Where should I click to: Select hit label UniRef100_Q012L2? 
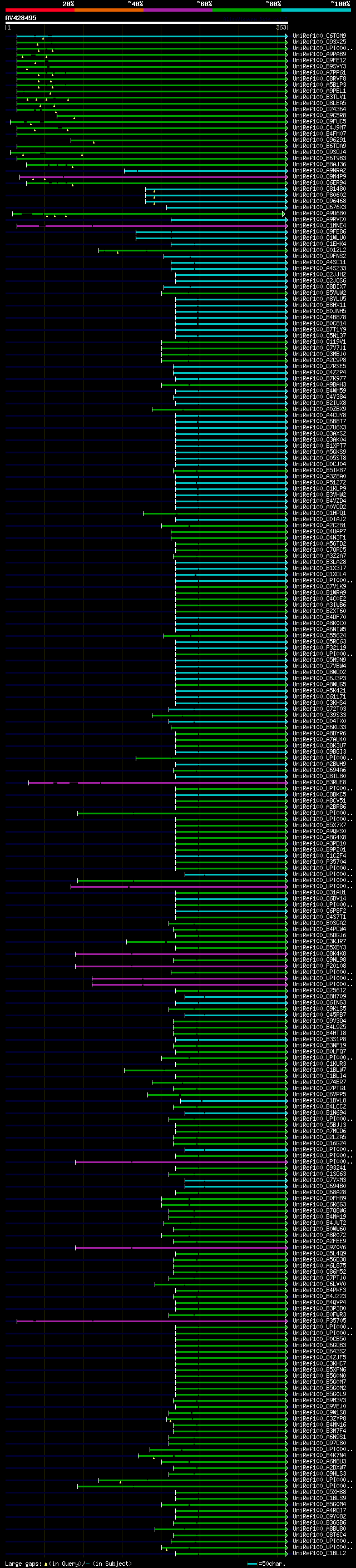(319, 250)
